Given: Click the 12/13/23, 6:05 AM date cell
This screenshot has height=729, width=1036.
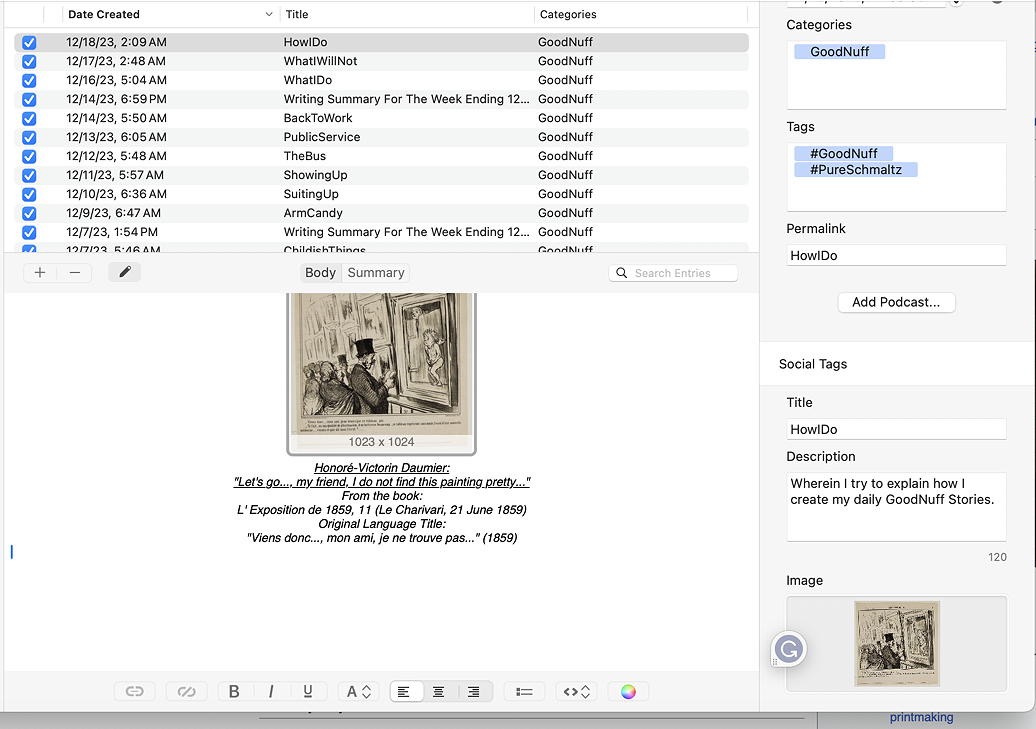Looking at the screenshot, I should pyautogui.click(x=116, y=137).
